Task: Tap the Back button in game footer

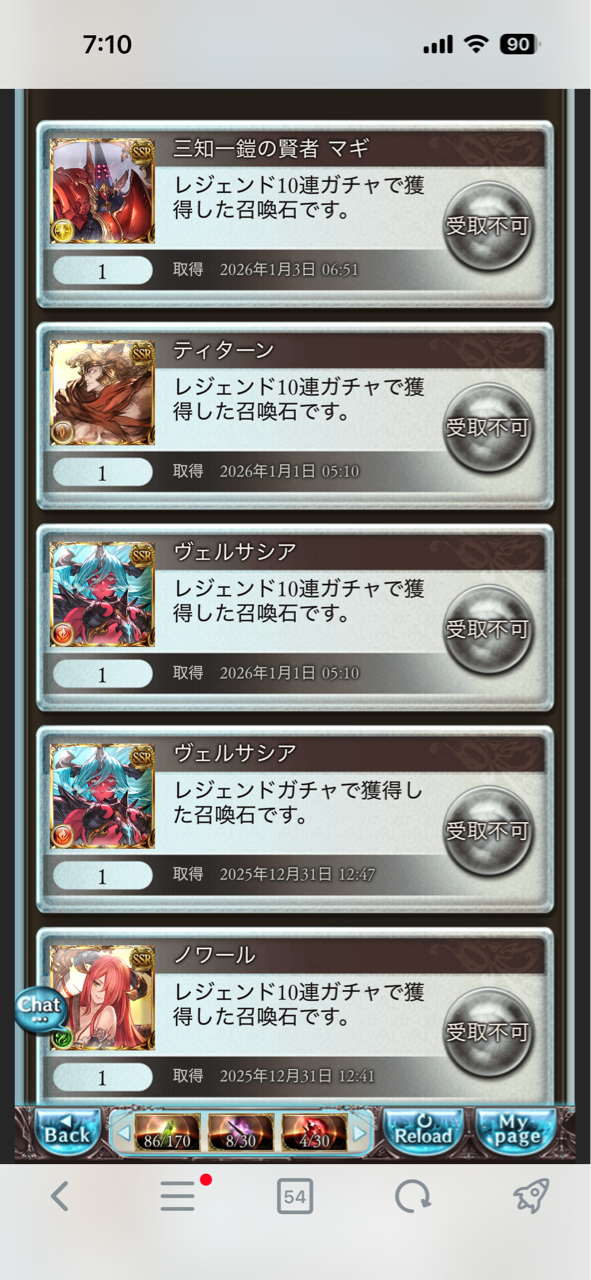Action: pos(67,1133)
